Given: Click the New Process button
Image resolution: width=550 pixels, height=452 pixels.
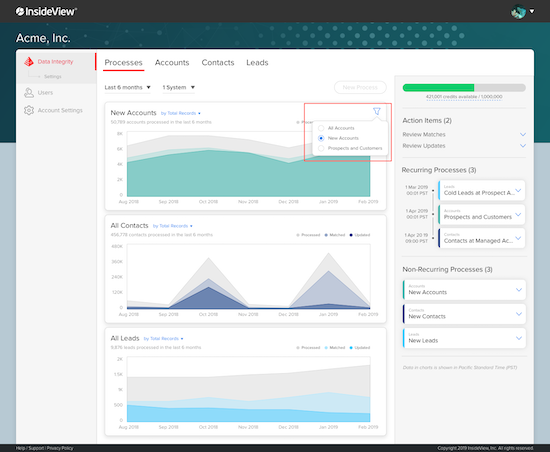Looking at the screenshot, I should [x=360, y=87].
